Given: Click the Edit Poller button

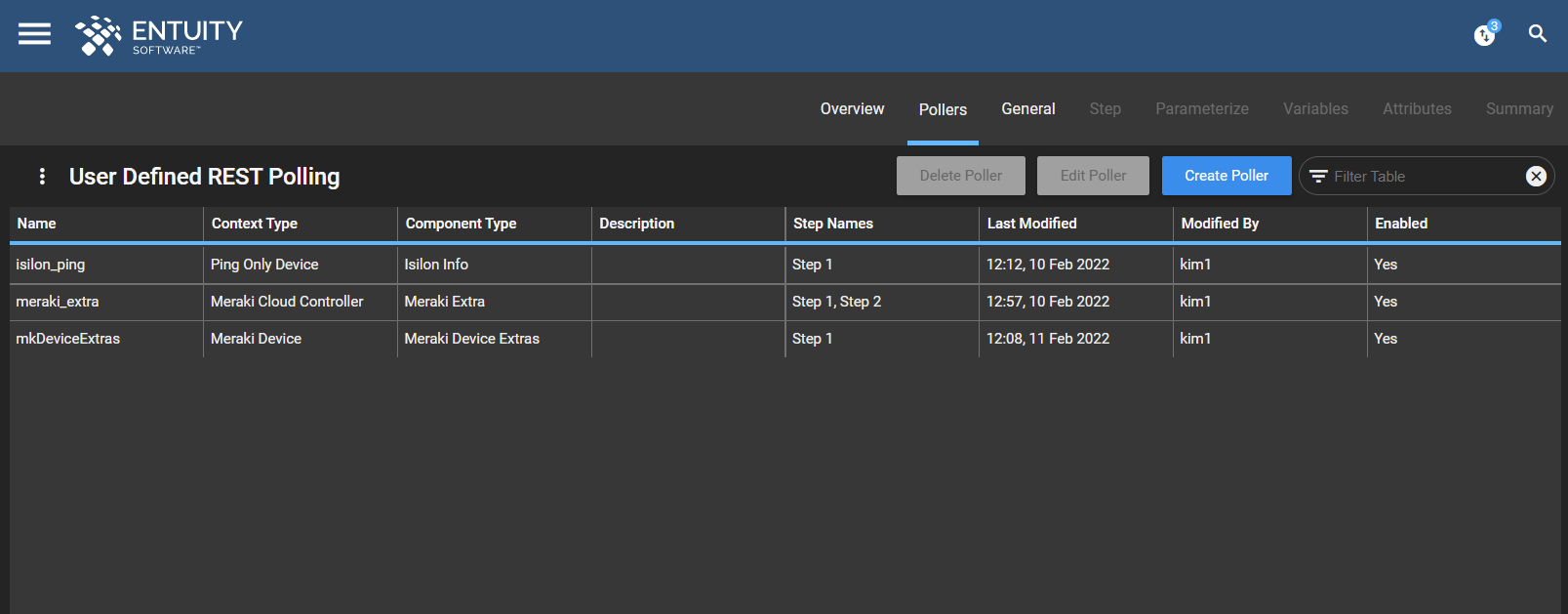Looking at the screenshot, I should [x=1093, y=176].
